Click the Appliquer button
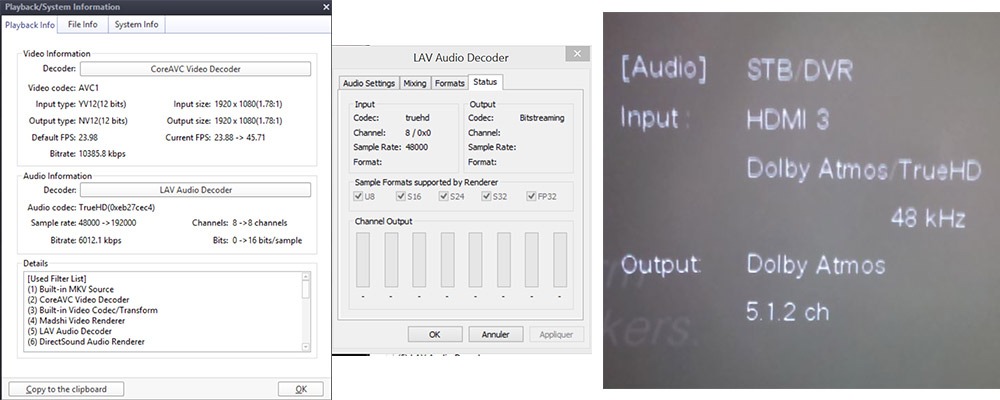The image size is (1000, 400). [x=556, y=334]
